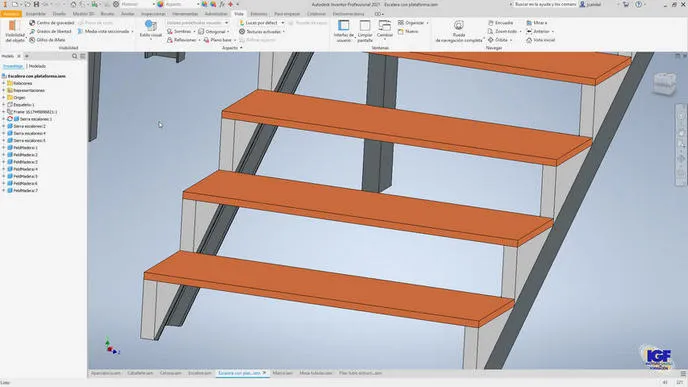
Task: Switch to the Herramientas tab
Action: click(185, 14)
